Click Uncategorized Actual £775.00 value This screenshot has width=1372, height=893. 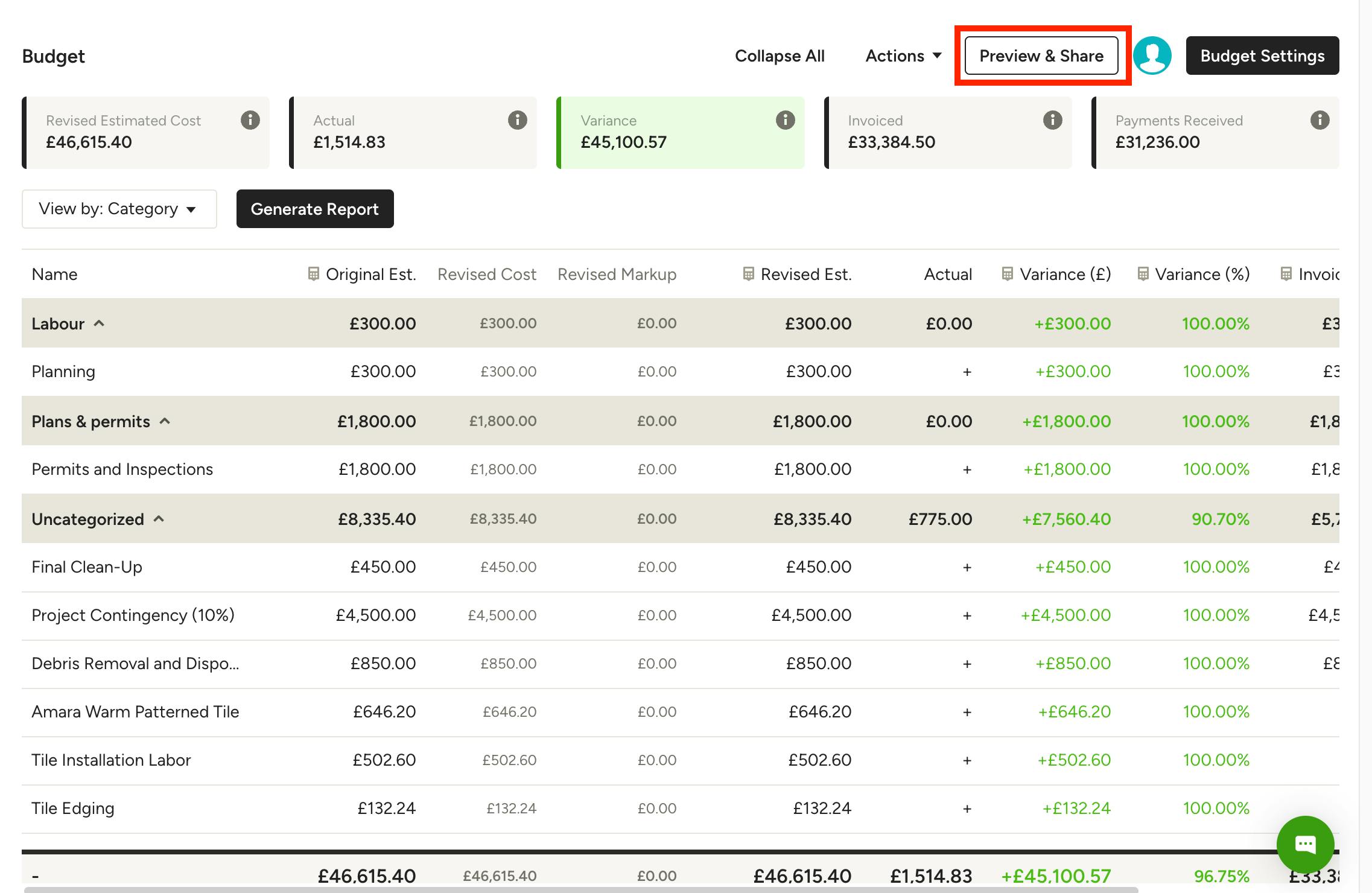940,519
